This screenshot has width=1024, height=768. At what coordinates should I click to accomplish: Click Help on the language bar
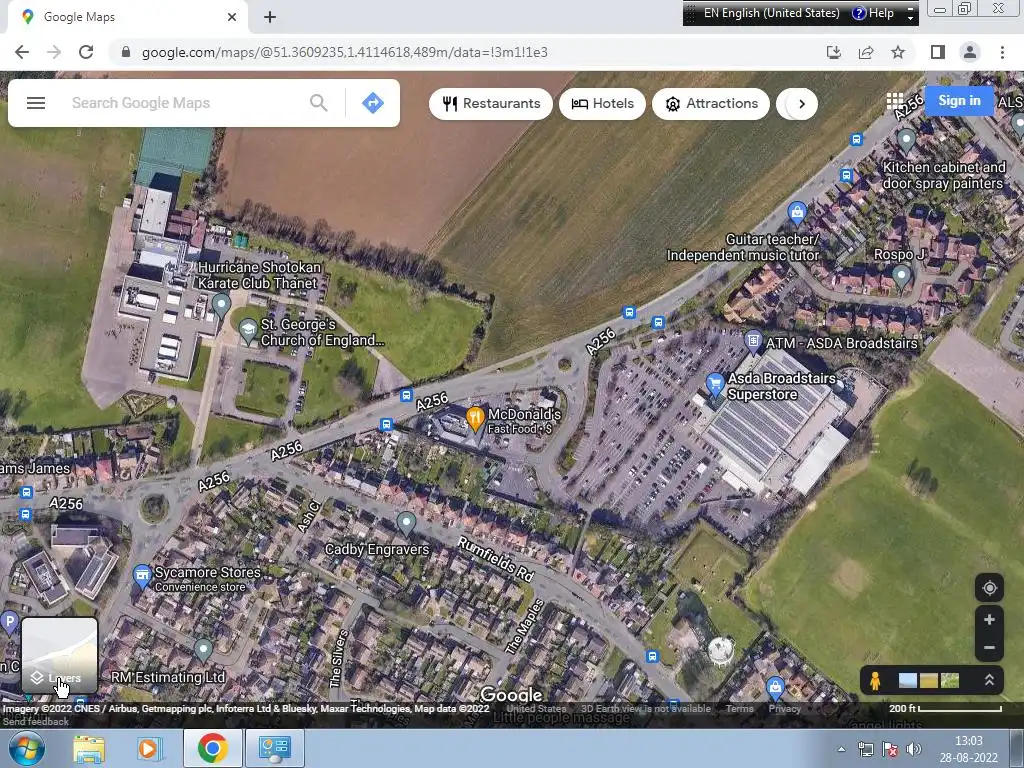click(x=873, y=13)
